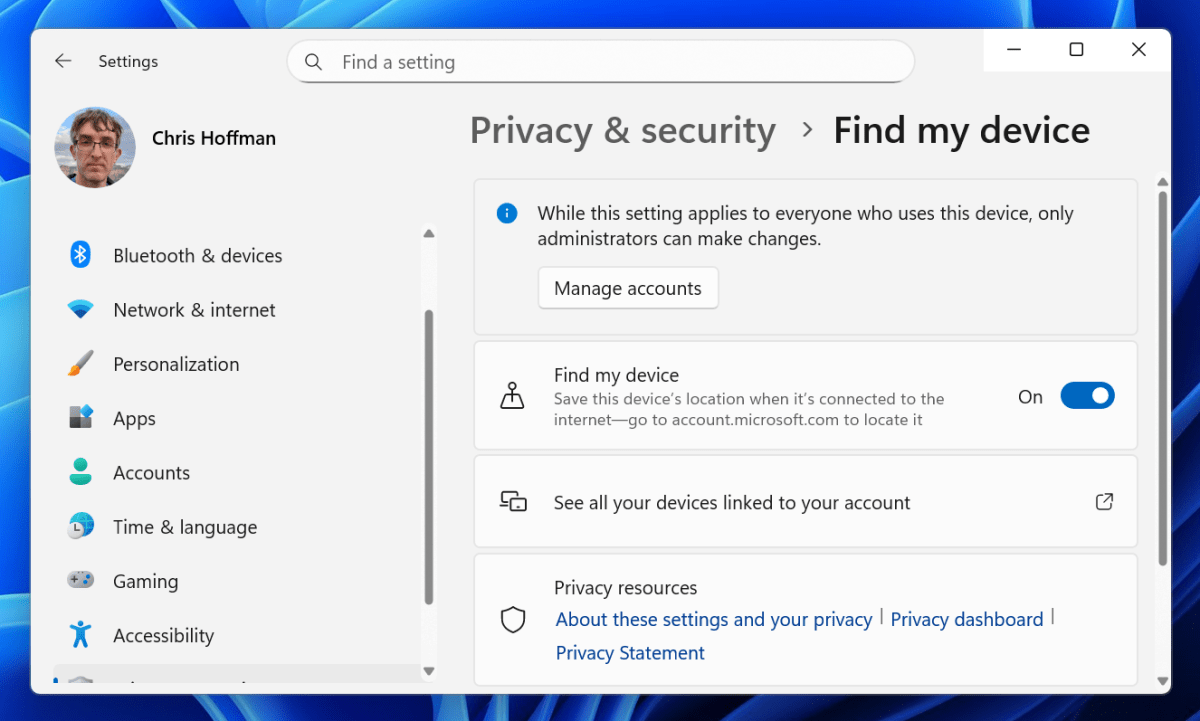This screenshot has width=1200, height=721.
Task: Click the Accounts person icon
Action: [78, 472]
